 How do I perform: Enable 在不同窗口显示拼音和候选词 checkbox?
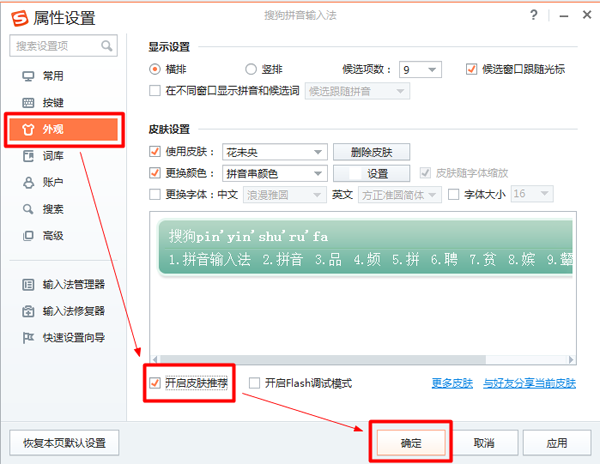(155, 91)
